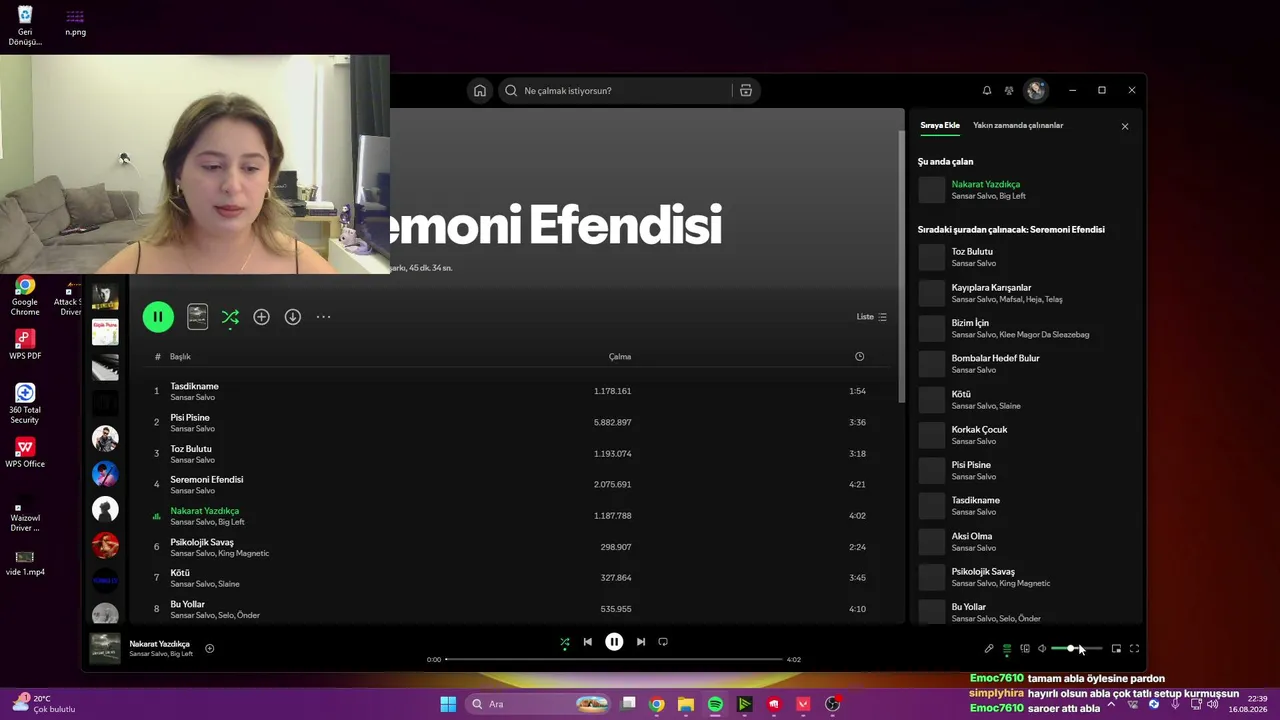This screenshot has height=720, width=1280.
Task: Sort tracks by duration clock icon
Action: tap(859, 357)
